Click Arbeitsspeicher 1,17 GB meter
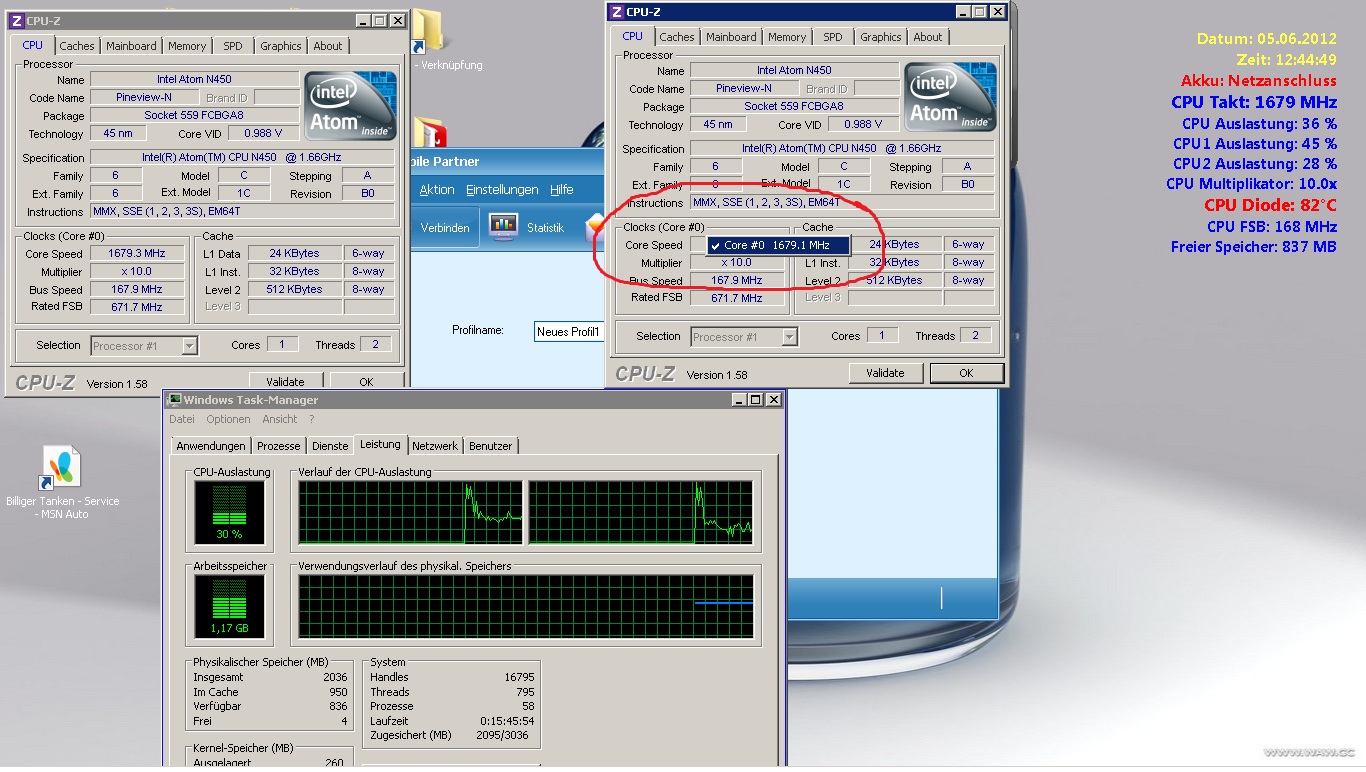The height and width of the screenshot is (772, 1366). pos(229,607)
